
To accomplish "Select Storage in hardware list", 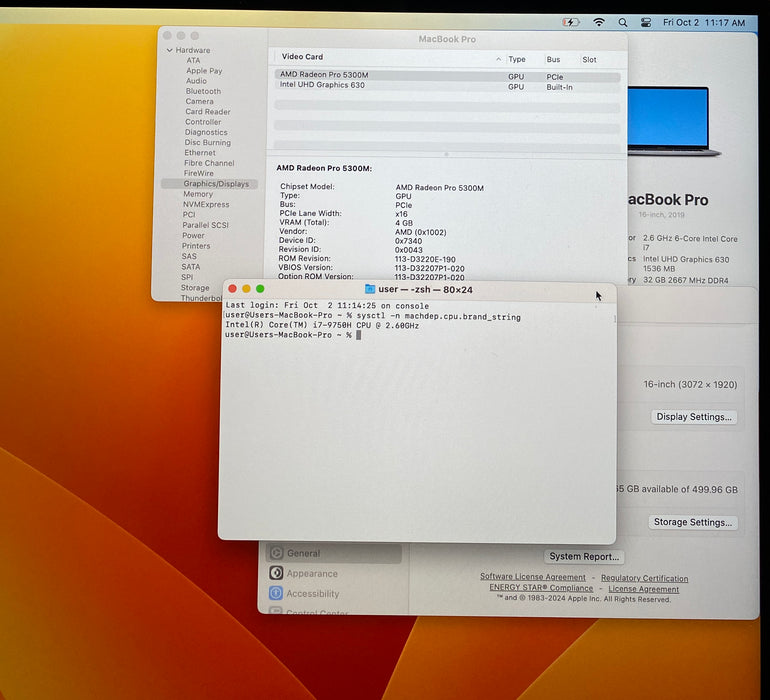I will (195, 287).
